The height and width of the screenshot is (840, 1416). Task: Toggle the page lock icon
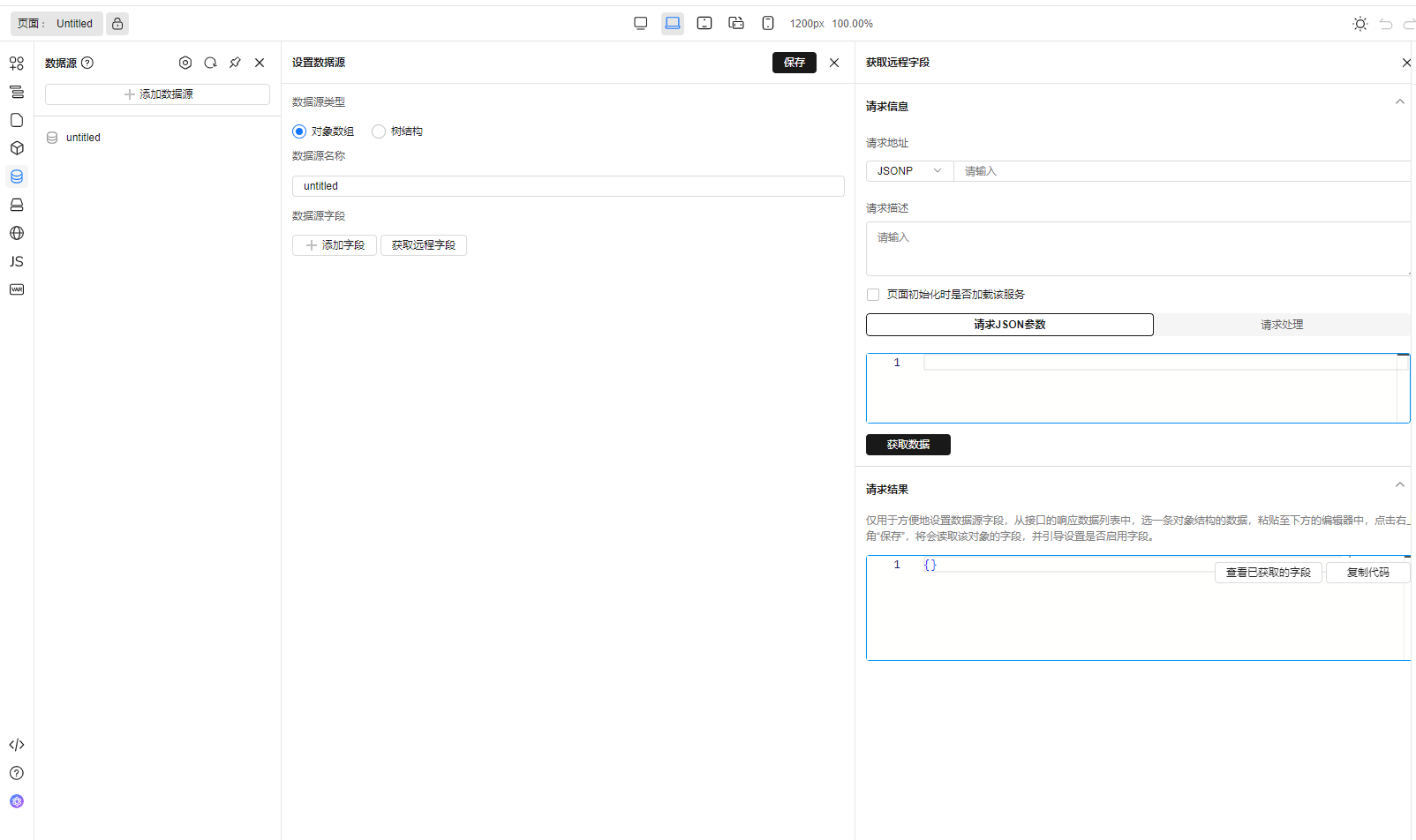(x=117, y=24)
